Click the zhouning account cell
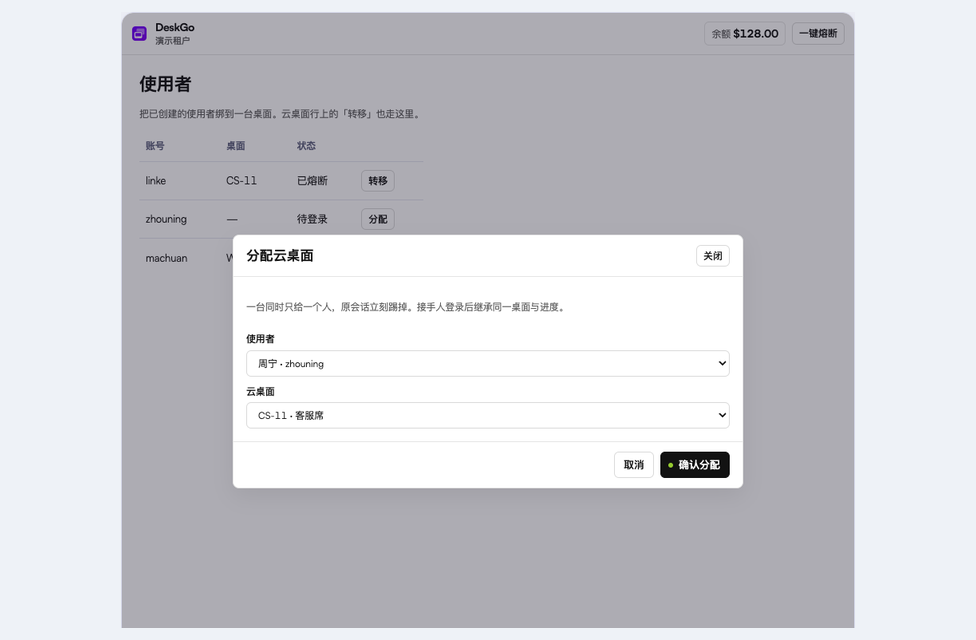976x640 pixels. [x=166, y=219]
